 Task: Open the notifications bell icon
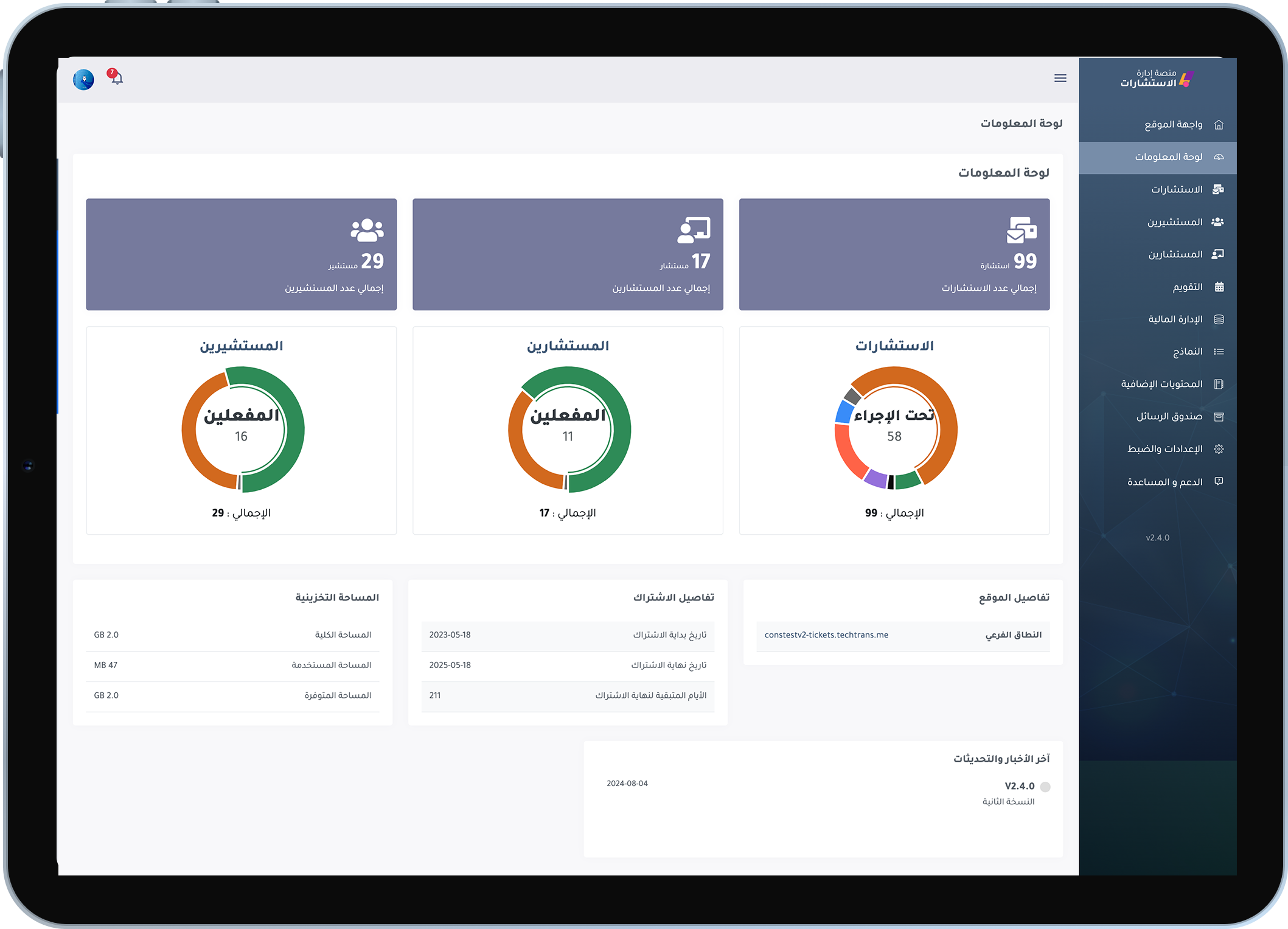[116, 77]
